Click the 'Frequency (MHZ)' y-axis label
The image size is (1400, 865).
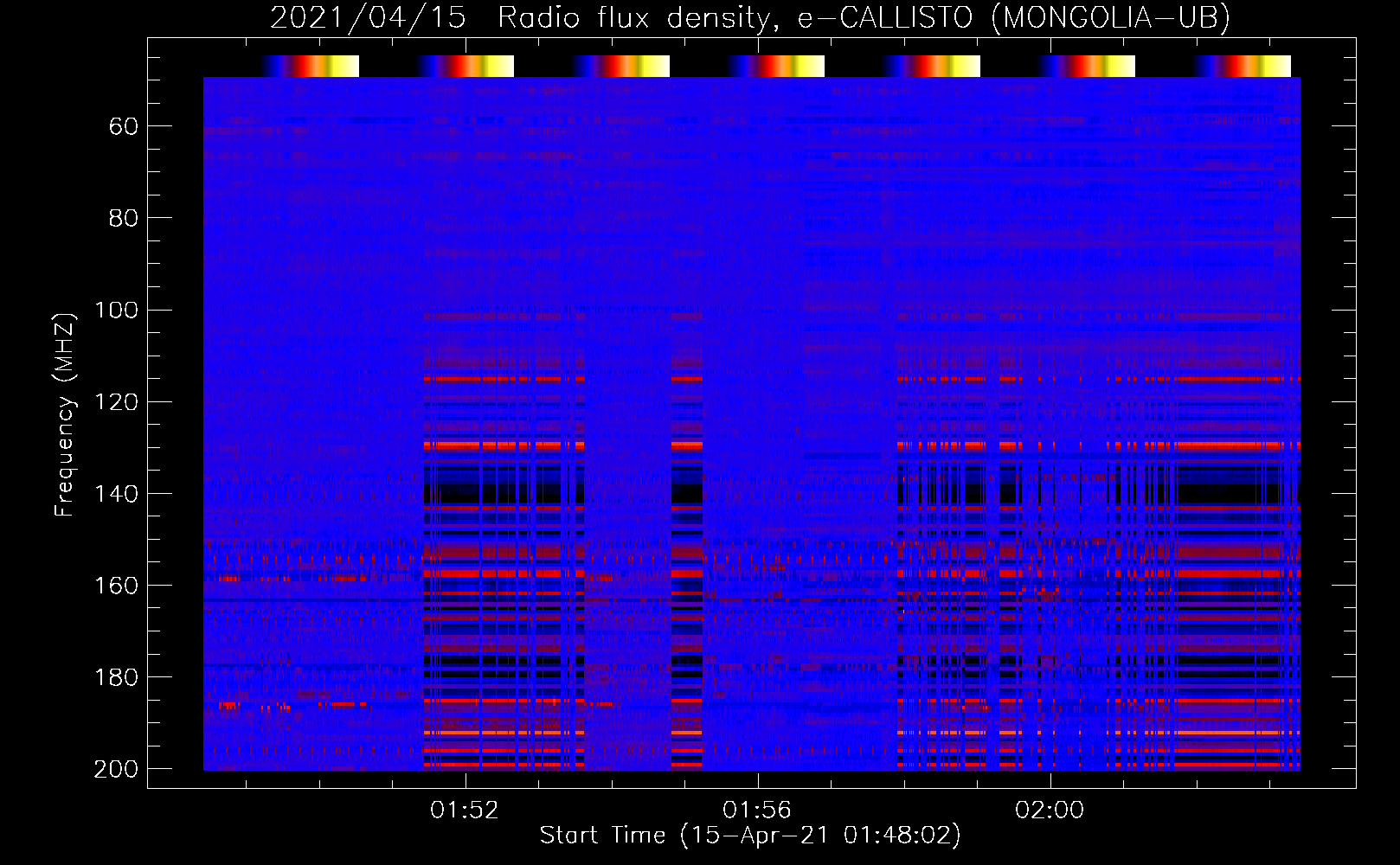click(65, 414)
